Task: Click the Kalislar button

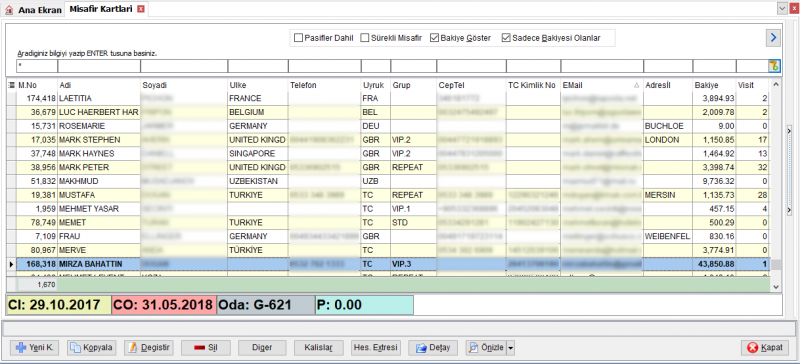Action: (x=319, y=348)
